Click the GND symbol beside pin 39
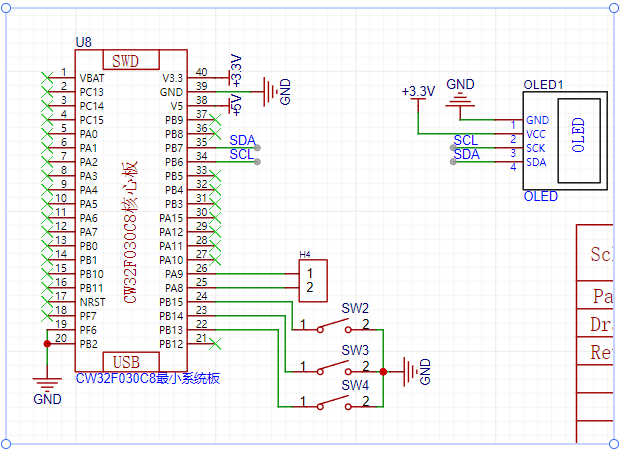 [x=271, y=92]
